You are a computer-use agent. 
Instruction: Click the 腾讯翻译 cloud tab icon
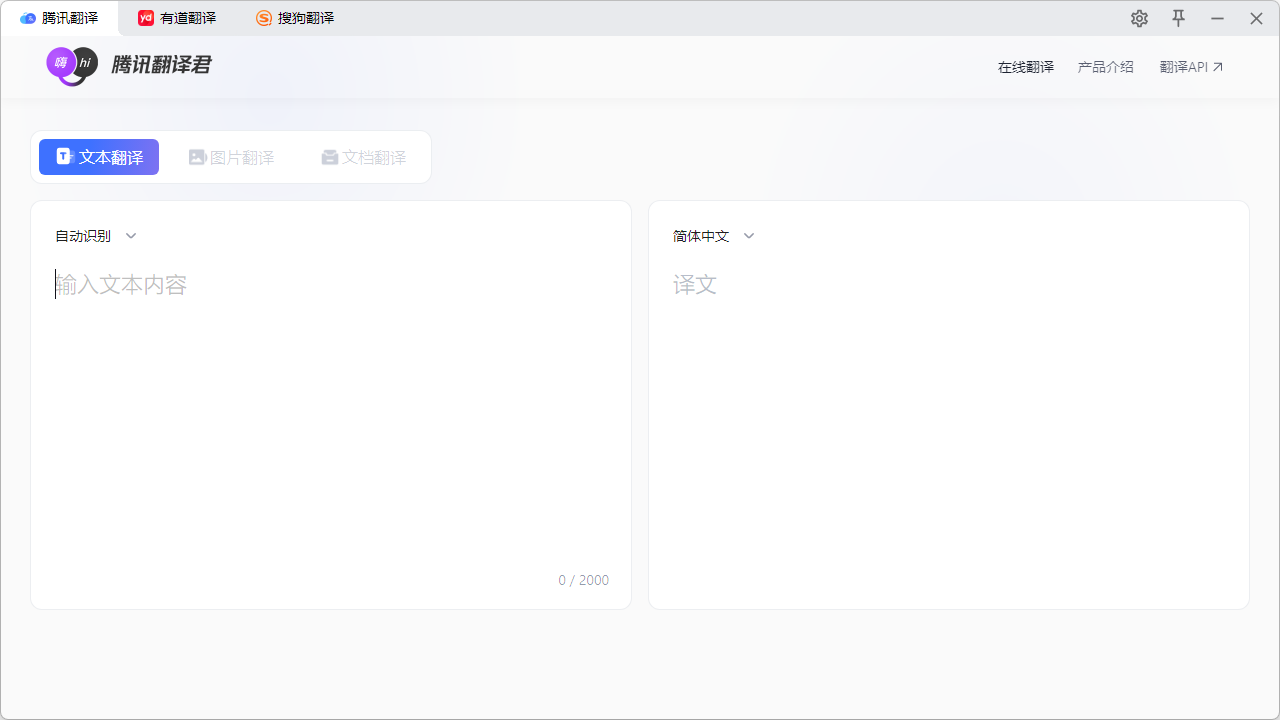point(28,18)
